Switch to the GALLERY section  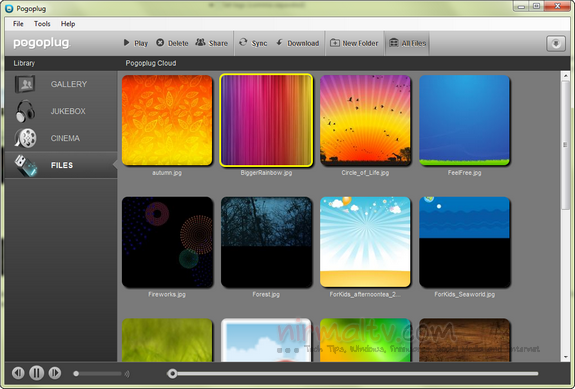click(x=69, y=84)
